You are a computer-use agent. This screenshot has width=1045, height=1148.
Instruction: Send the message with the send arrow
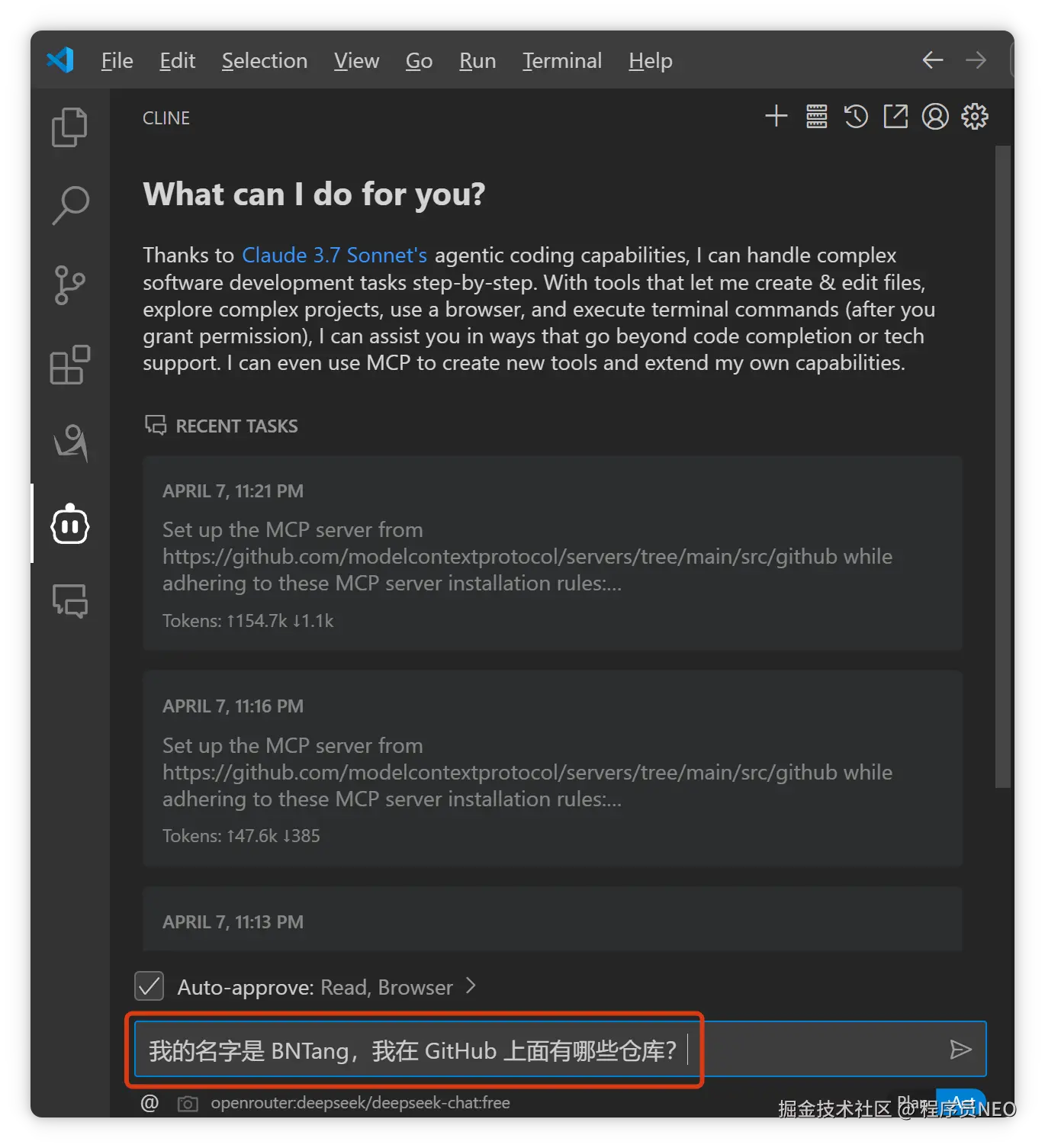(x=960, y=1050)
